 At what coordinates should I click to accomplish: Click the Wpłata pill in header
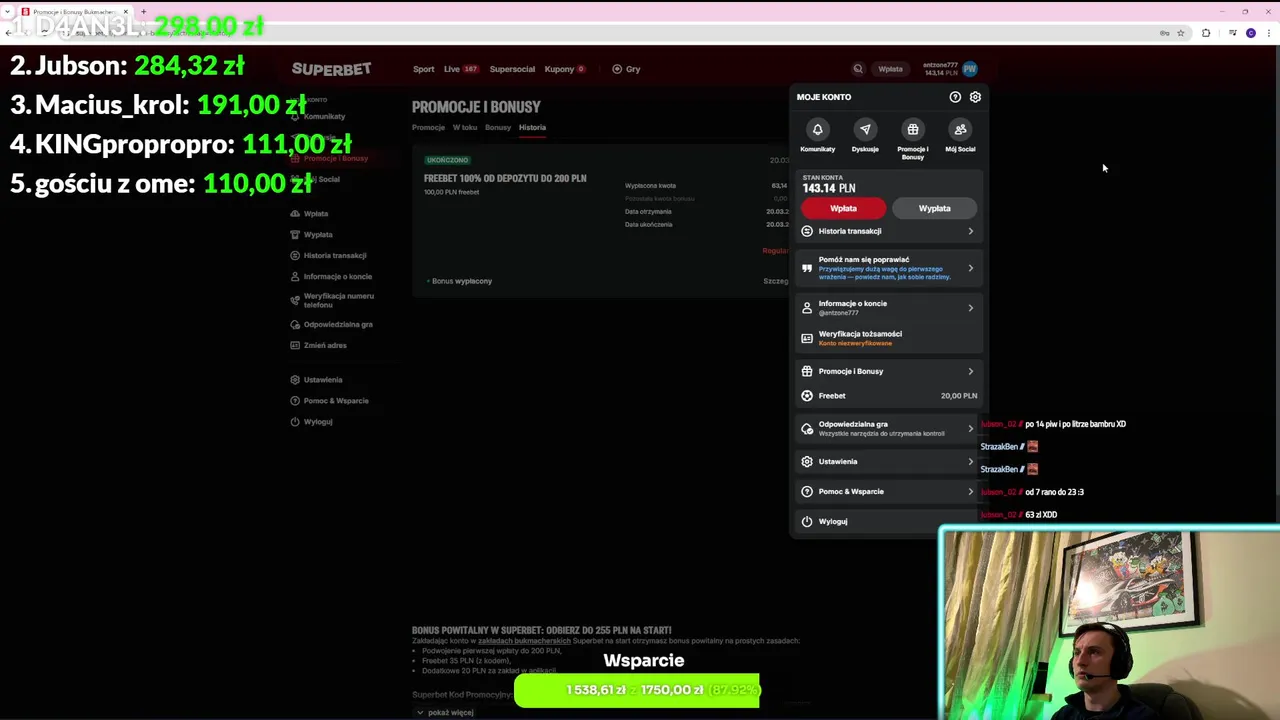890,69
